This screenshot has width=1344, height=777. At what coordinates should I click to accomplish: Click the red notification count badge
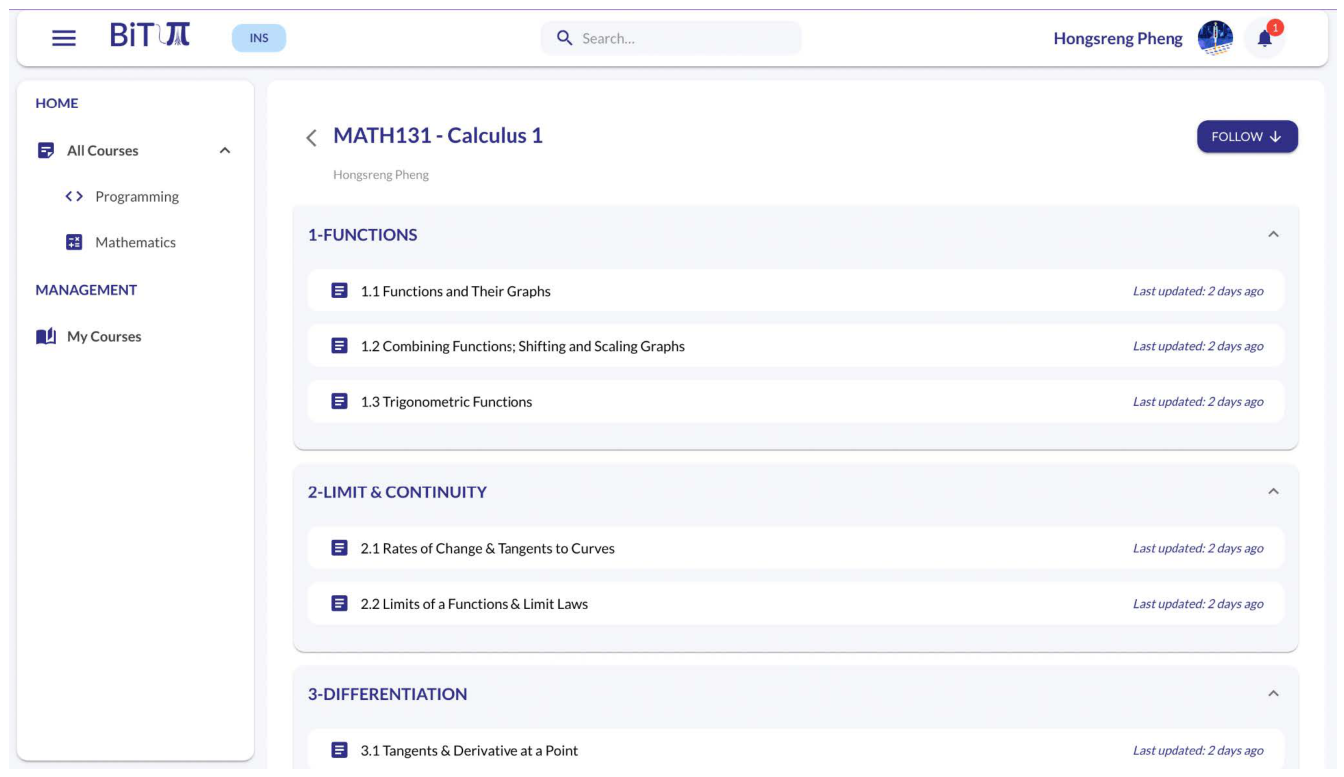[x=1275, y=28]
